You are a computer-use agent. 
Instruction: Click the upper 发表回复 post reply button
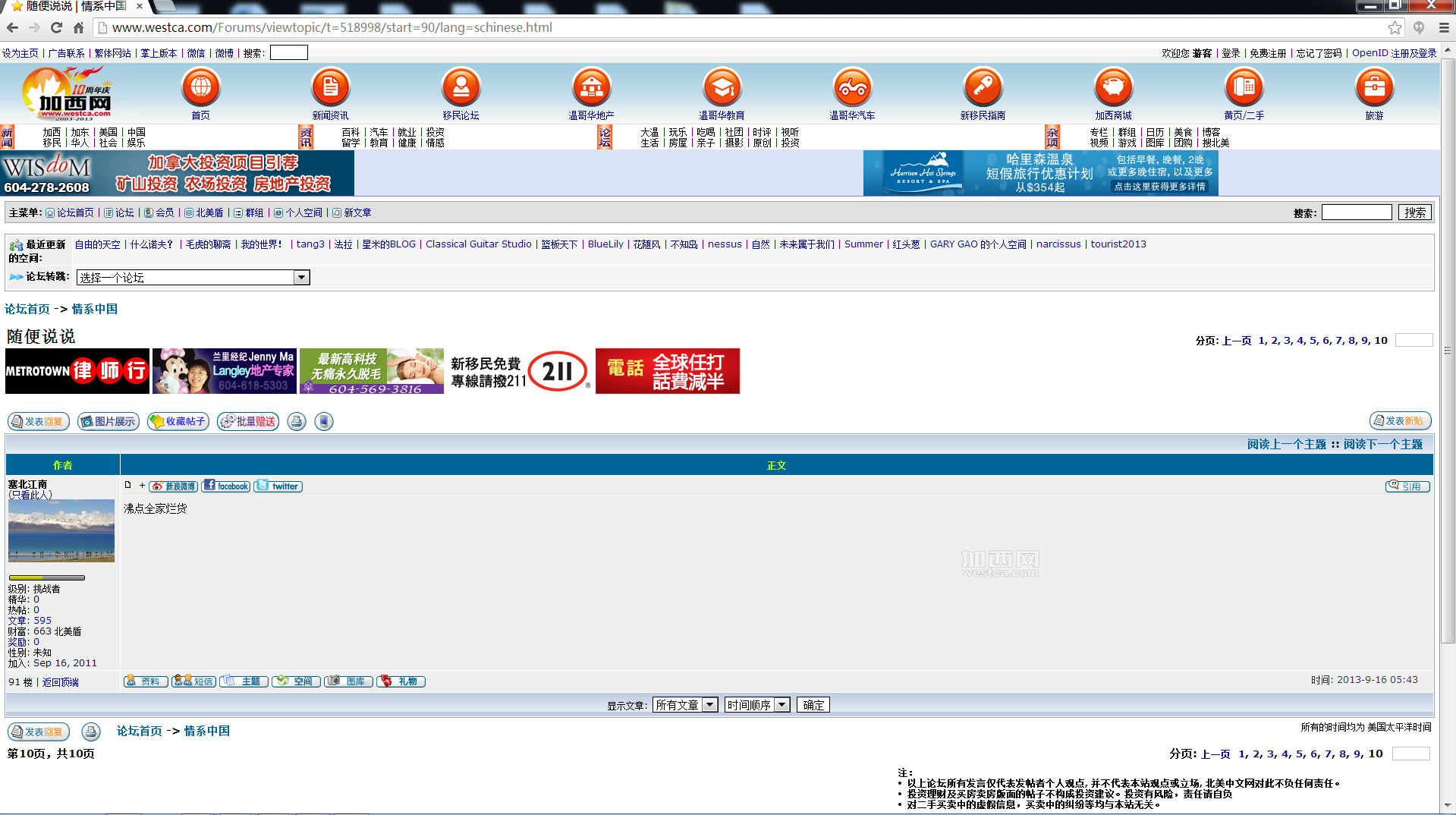coord(39,421)
